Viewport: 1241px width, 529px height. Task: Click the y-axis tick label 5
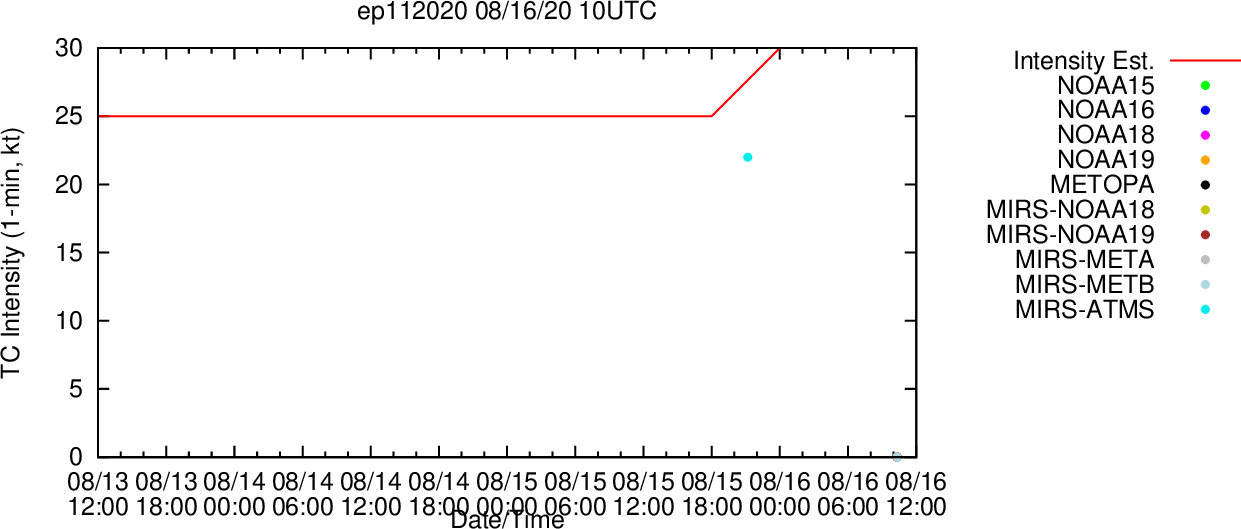tap(76, 389)
